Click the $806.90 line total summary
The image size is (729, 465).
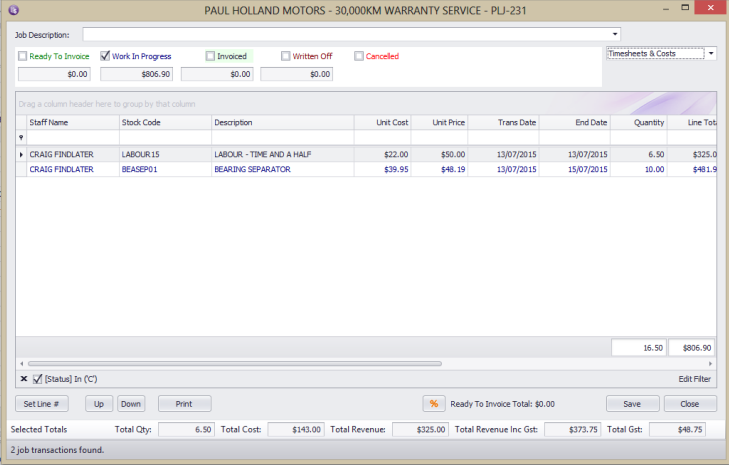click(692, 348)
